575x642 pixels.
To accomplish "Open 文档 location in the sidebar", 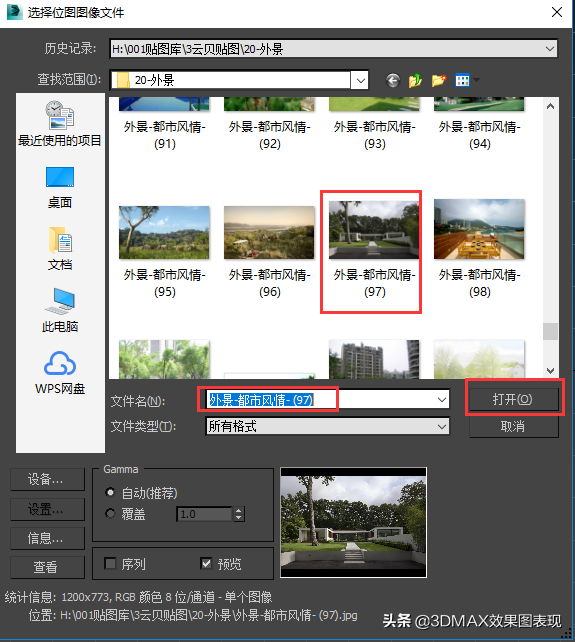I will (x=60, y=249).
